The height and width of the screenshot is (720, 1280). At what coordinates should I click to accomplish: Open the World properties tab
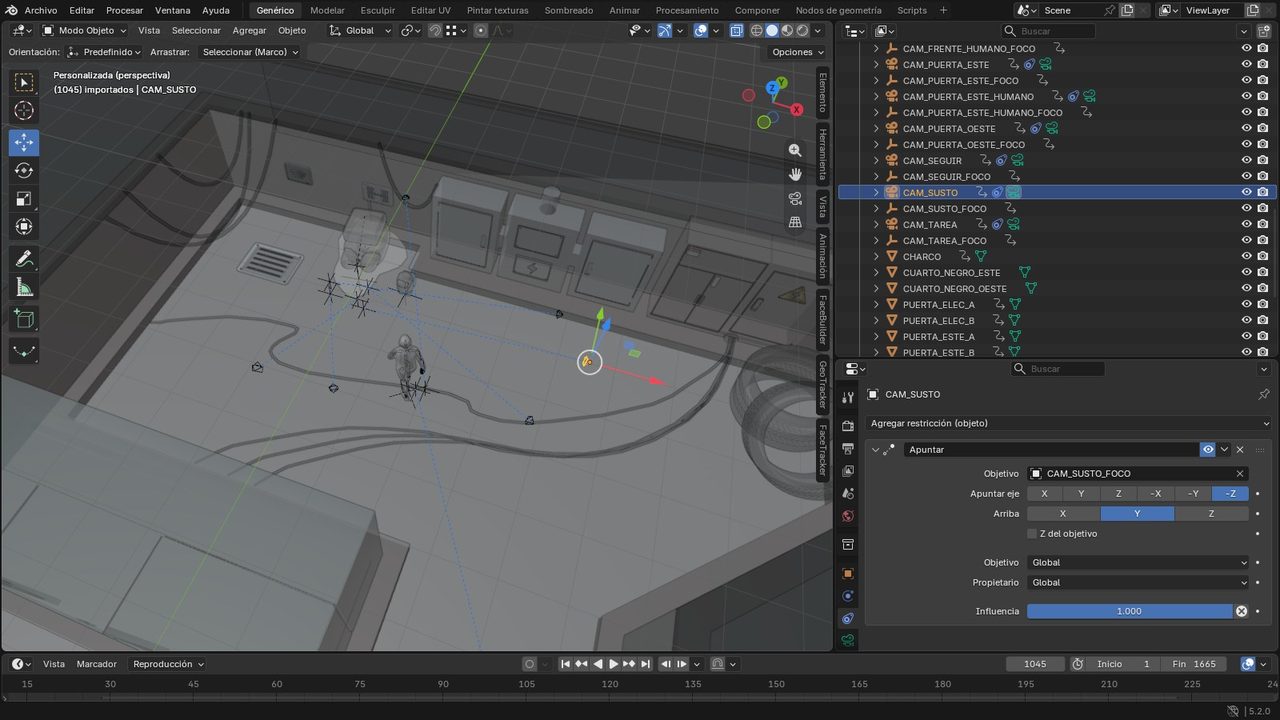(x=848, y=516)
